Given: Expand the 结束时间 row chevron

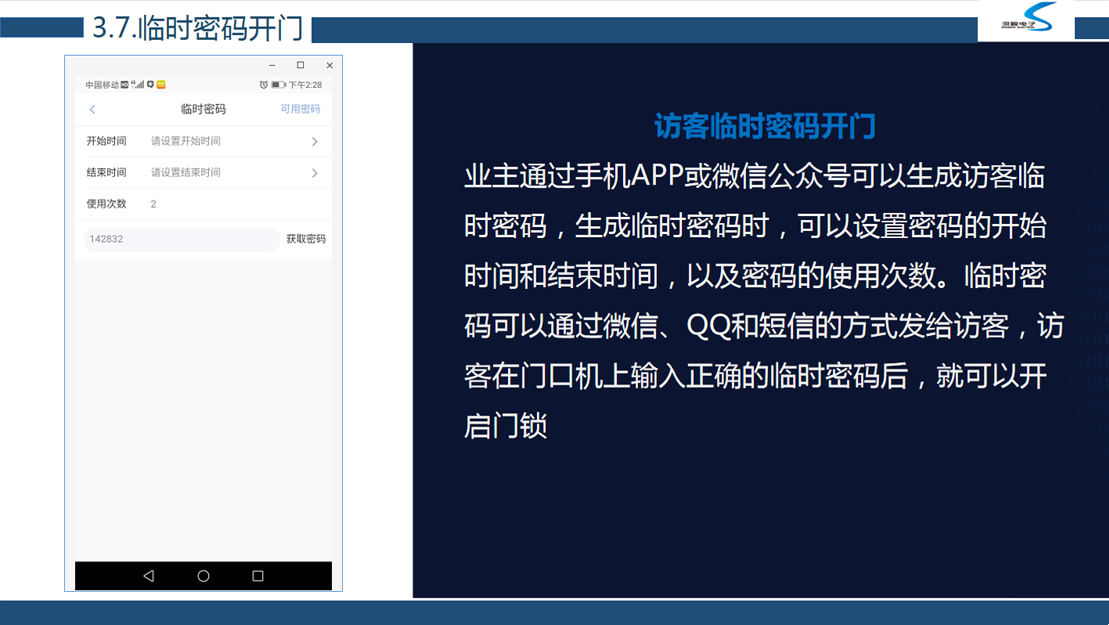Looking at the screenshot, I should tap(314, 173).
